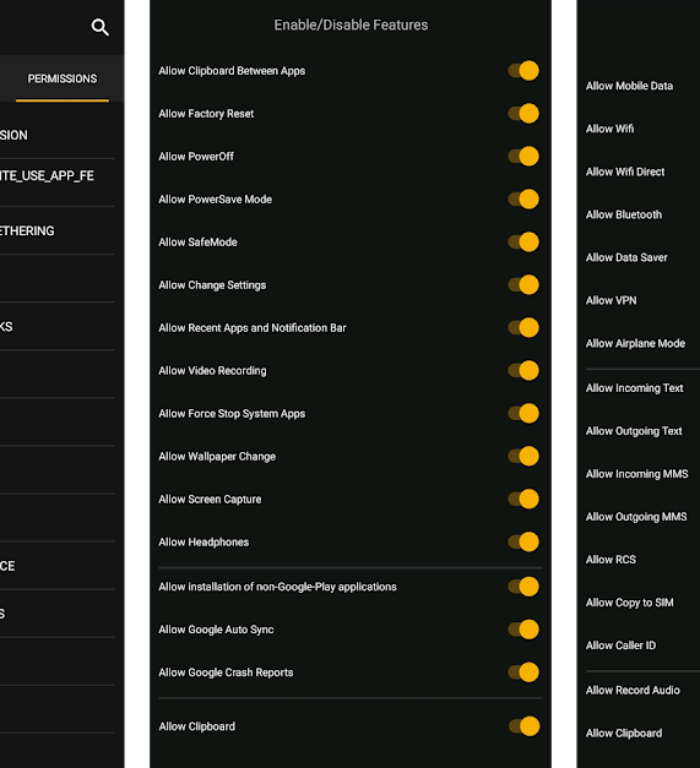
Task: Toggle Allow Clipboard Between Apps switch
Action: pos(523,71)
